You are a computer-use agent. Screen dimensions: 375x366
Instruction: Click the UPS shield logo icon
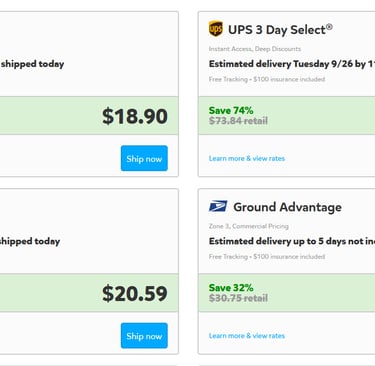[216, 29]
